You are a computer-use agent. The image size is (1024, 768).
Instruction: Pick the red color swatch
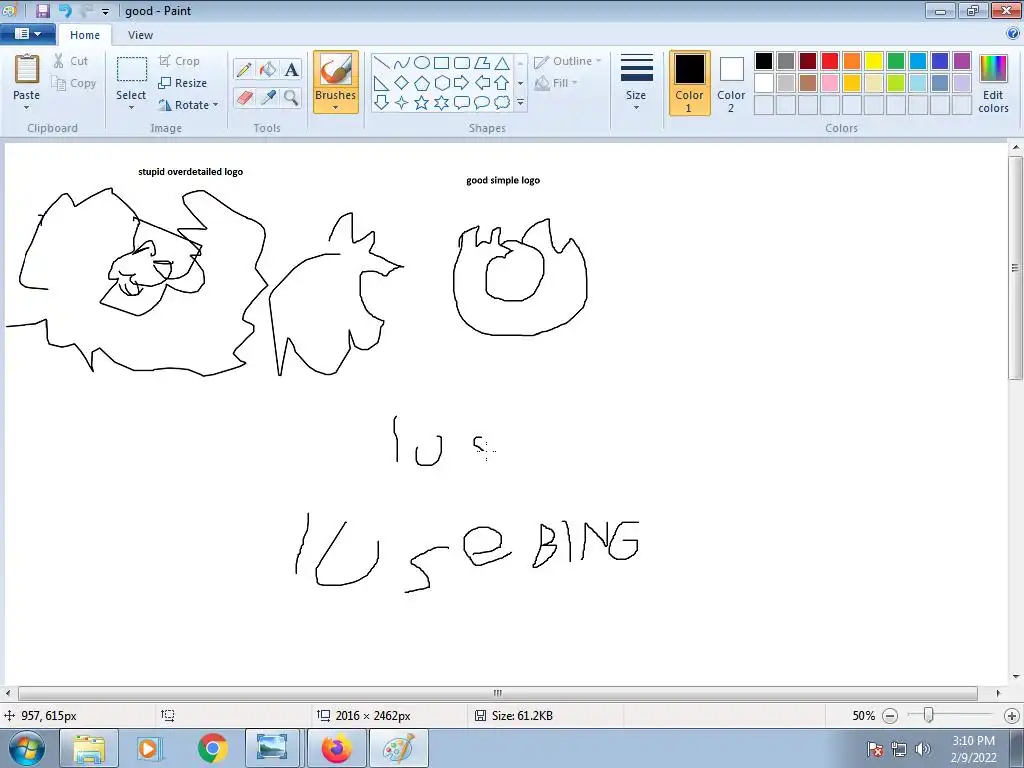829,61
